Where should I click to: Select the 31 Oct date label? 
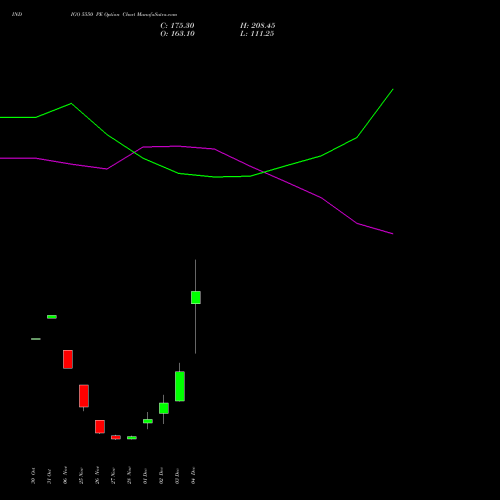coord(49,476)
